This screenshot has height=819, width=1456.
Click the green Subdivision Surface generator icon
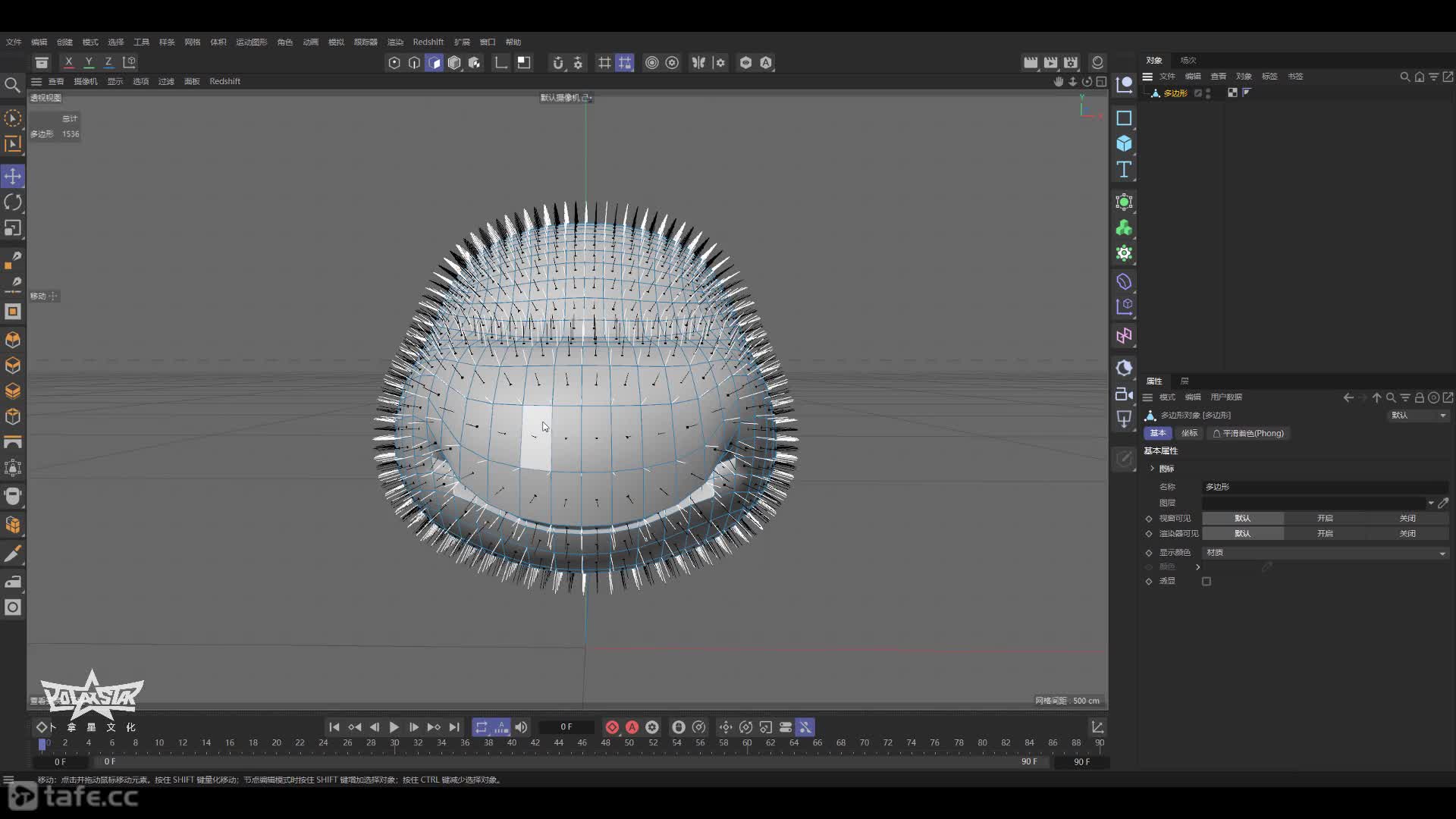pyautogui.click(x=1124, y=202)
